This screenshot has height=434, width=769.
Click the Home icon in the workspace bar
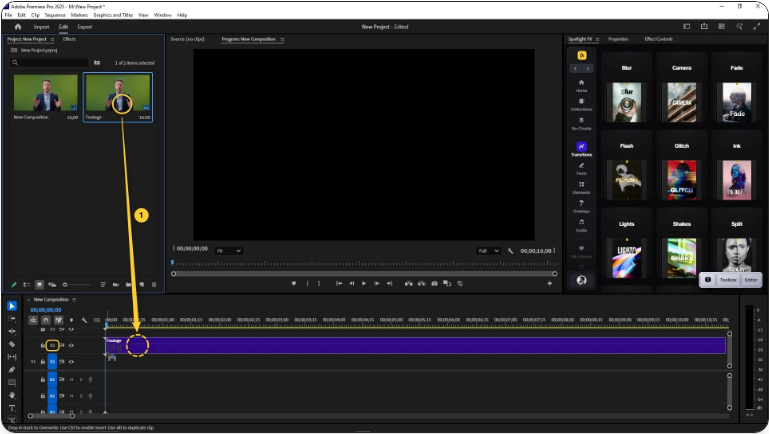pos(18,26)
